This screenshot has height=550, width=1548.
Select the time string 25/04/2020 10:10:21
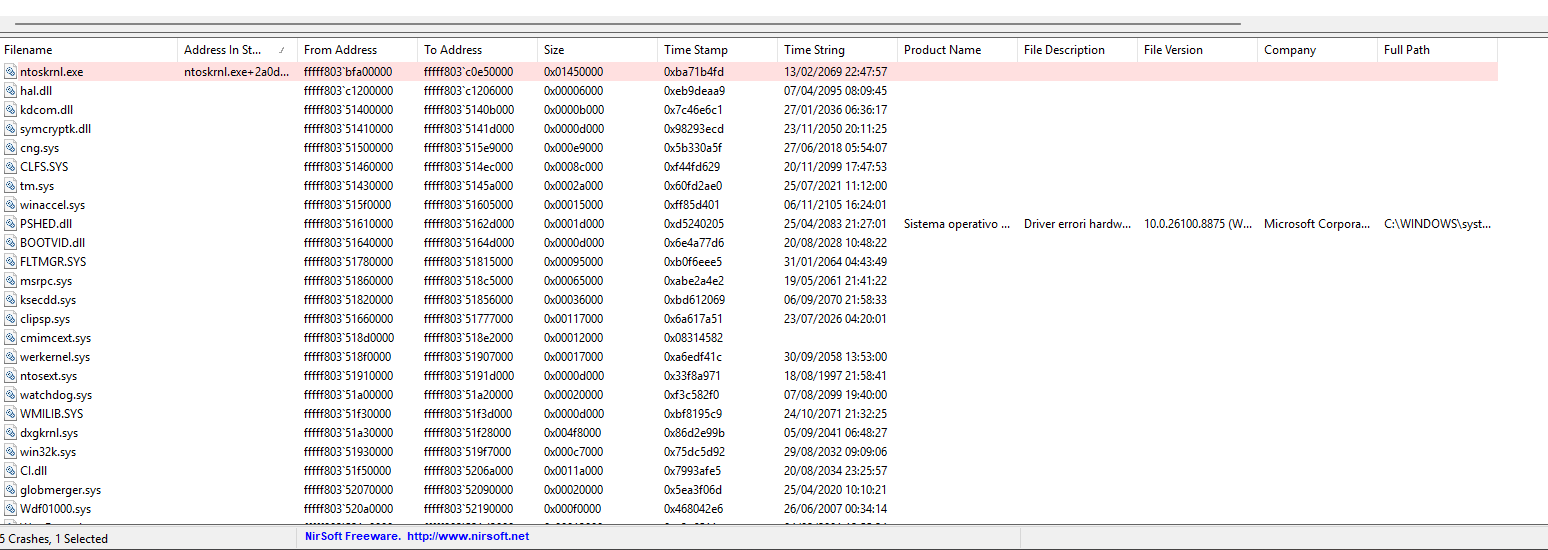tap(838, 490)
